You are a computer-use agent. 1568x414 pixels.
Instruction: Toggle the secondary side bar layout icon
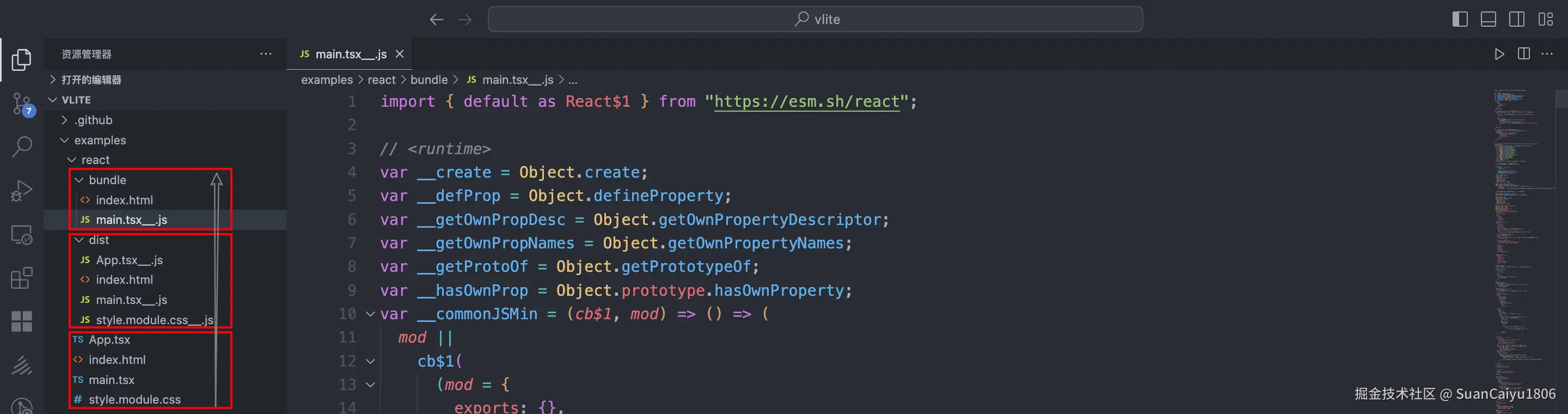click(x=1517, y=19)
